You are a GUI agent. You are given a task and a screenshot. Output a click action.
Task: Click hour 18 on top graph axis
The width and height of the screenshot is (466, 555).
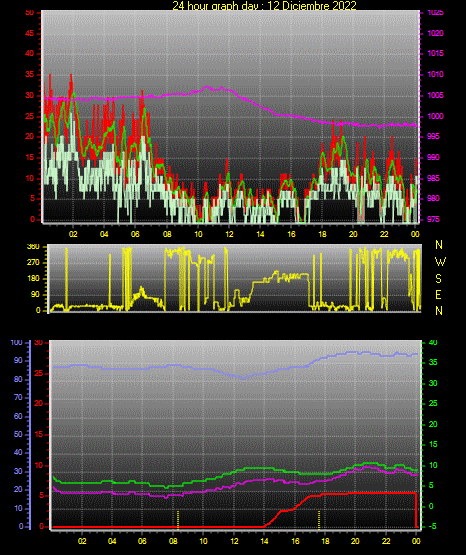(322, 234)
